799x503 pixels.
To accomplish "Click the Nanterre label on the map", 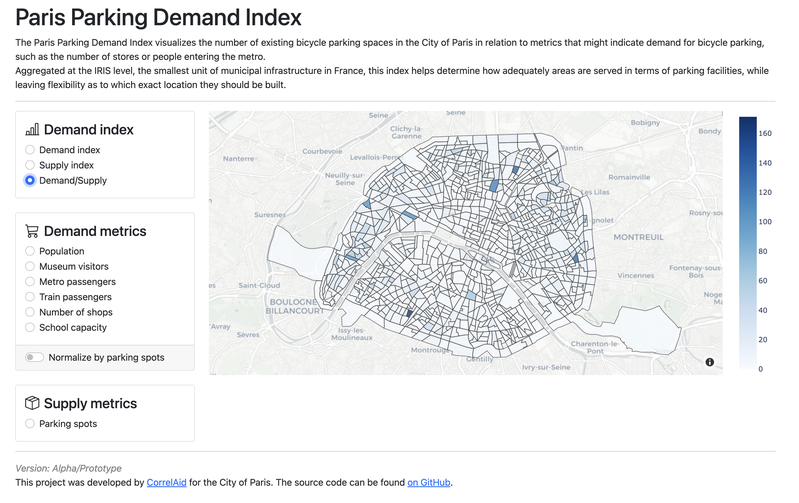I will click(238, 158).
